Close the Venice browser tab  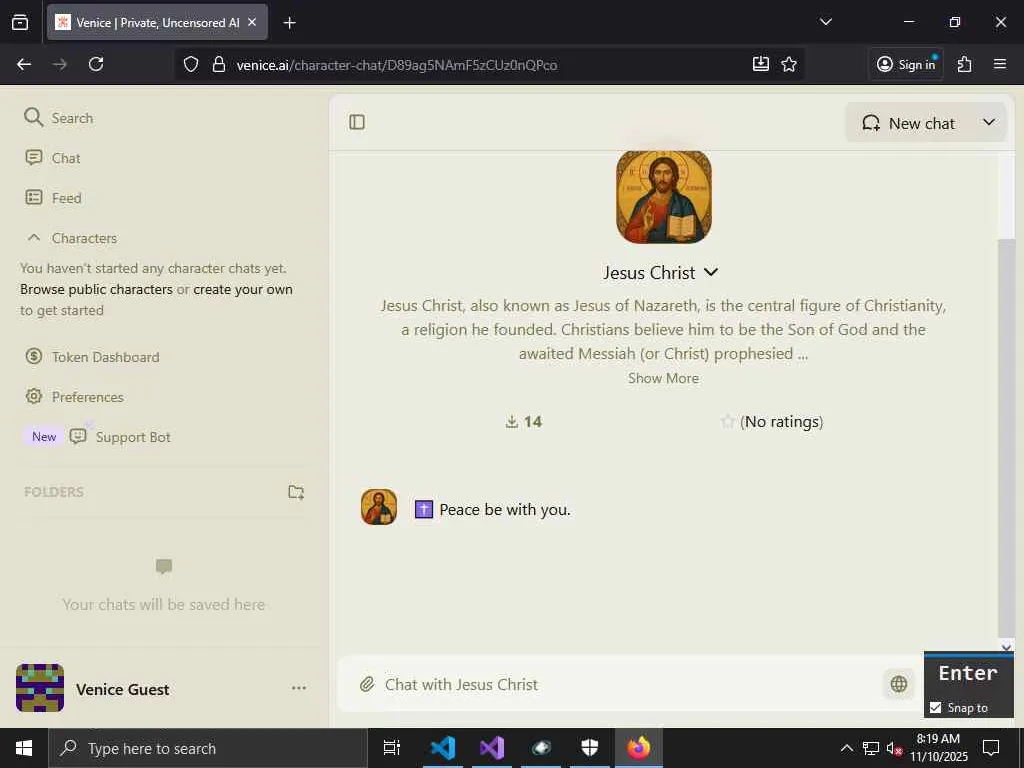252,22
